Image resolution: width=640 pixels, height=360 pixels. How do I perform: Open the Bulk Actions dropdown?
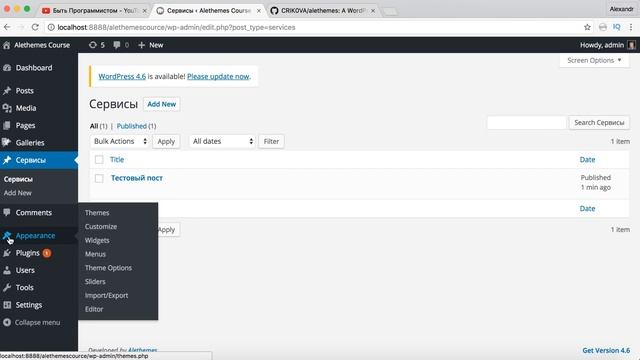click(120, 141)
